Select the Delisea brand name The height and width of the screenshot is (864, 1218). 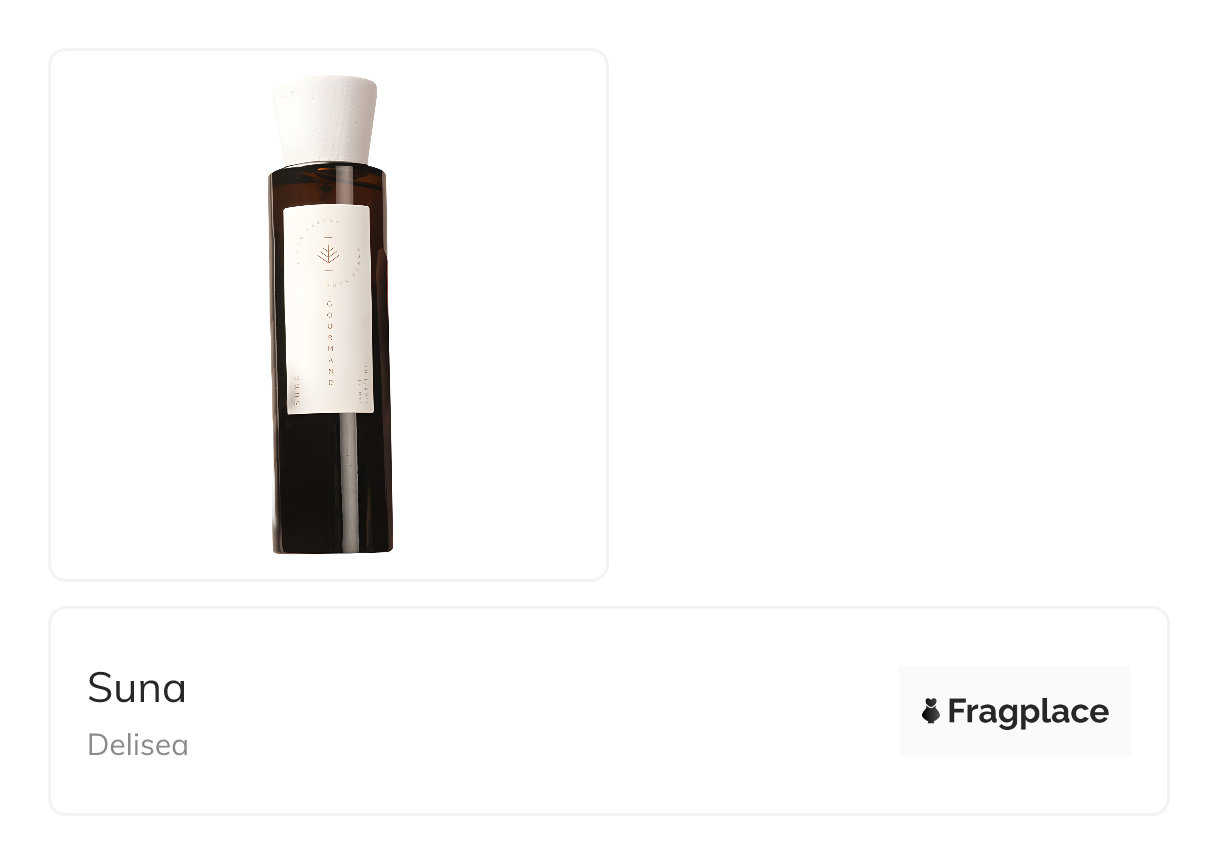tap(138, 745)
